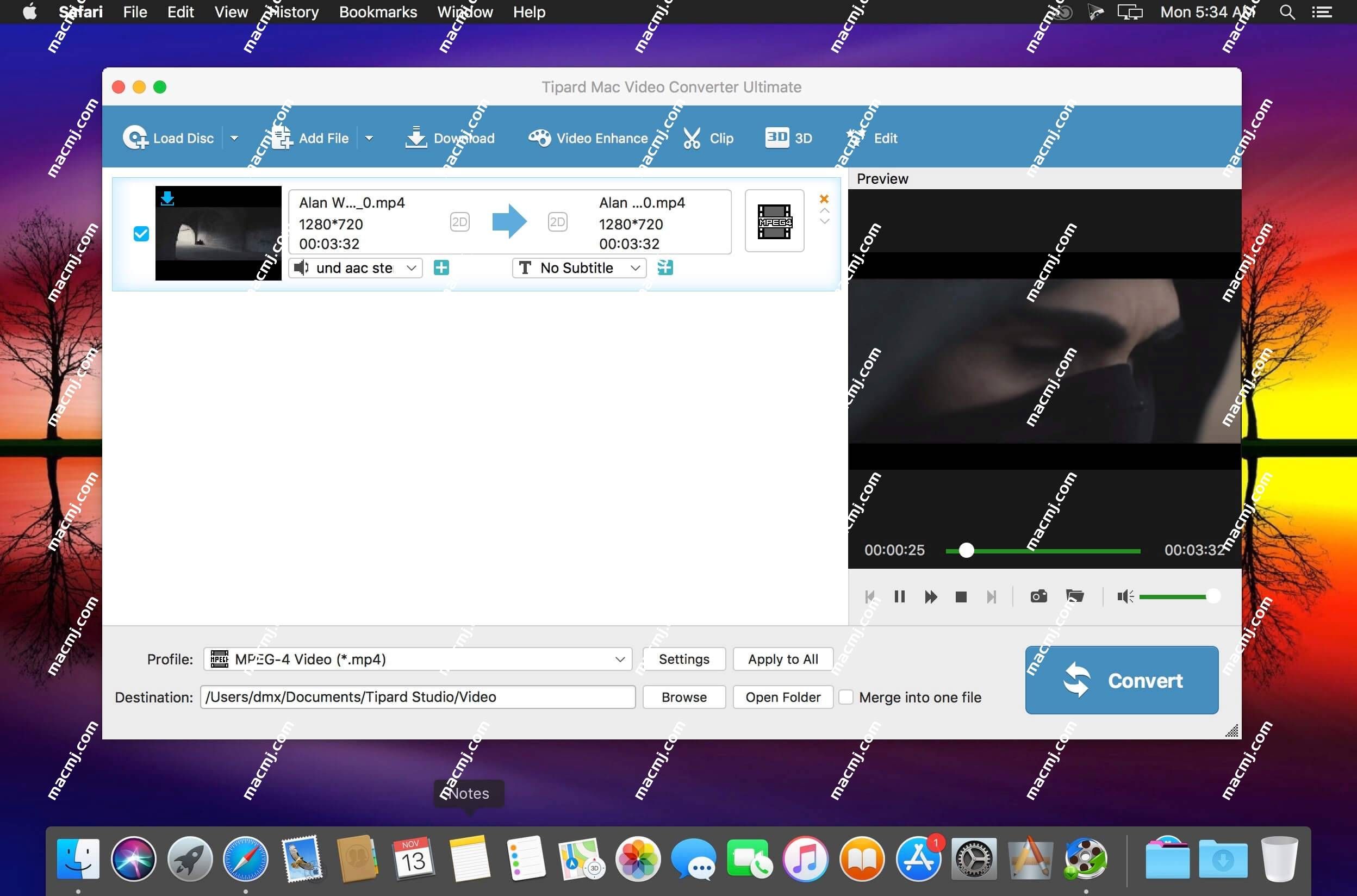
Task: Click the Settings profile button
Action: pos(684,659)
